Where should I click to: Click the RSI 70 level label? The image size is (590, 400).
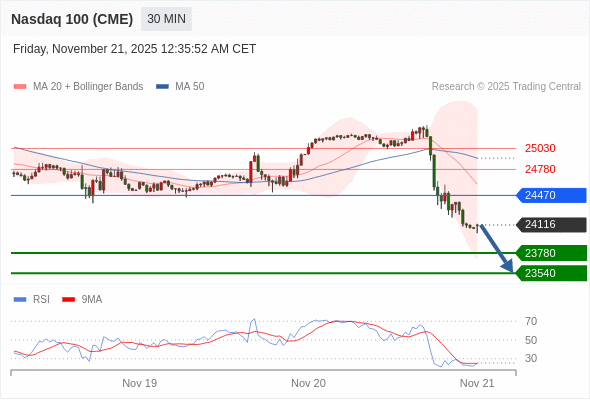coord(531,321)
